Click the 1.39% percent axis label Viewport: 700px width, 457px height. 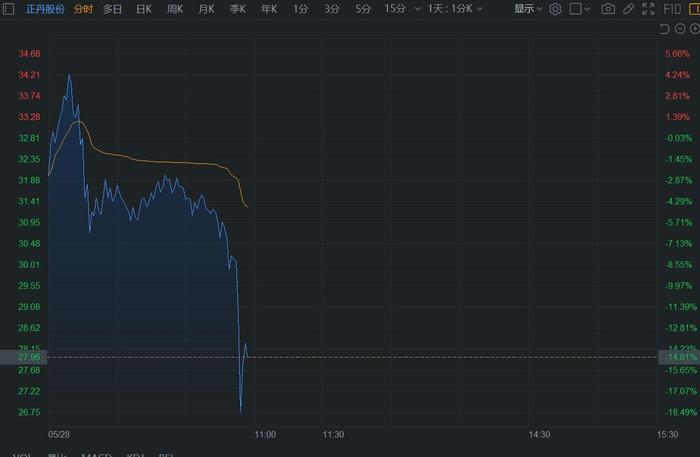pos(677,117)
